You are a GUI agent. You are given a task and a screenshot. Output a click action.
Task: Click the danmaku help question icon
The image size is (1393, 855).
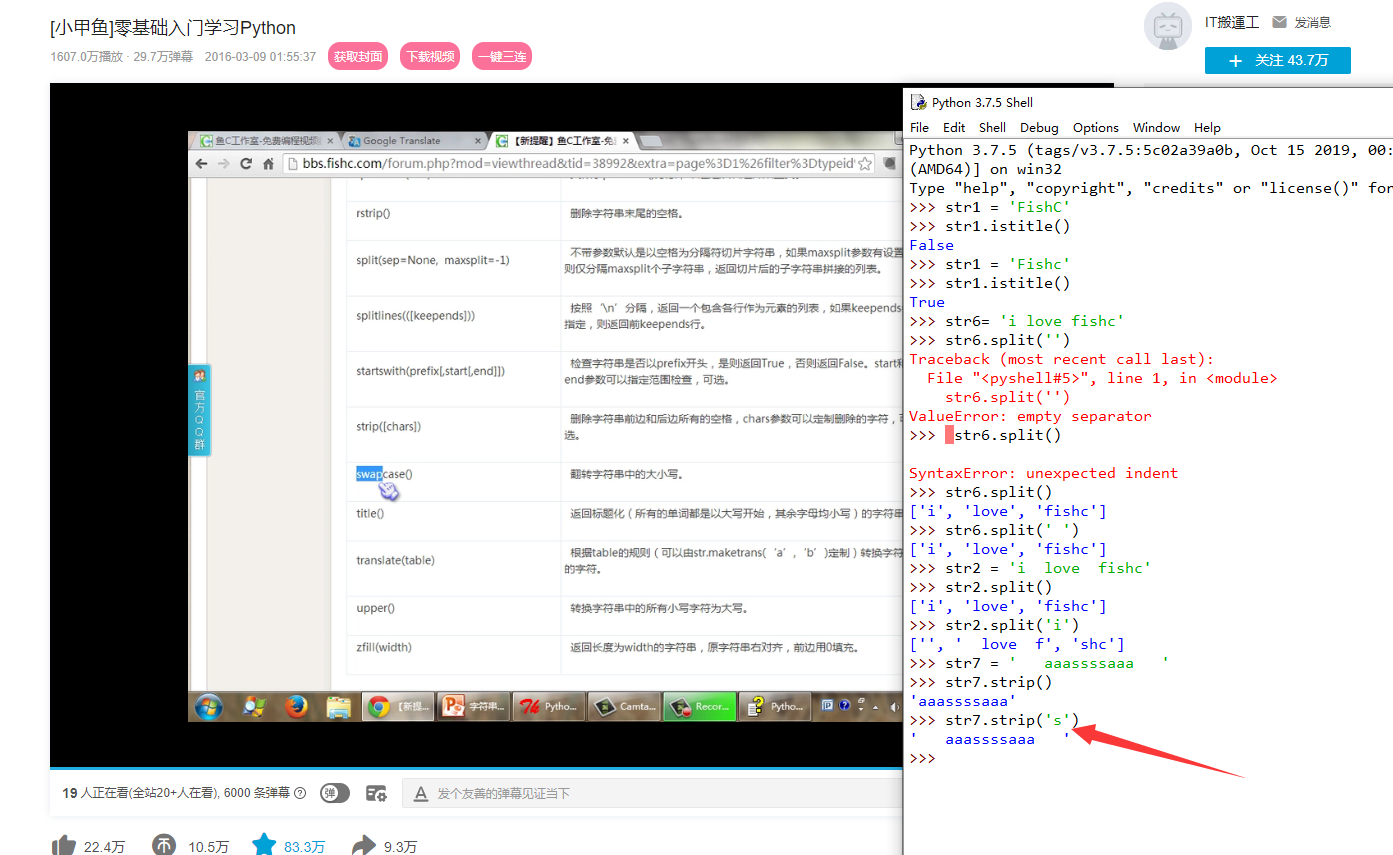point(300,793)
